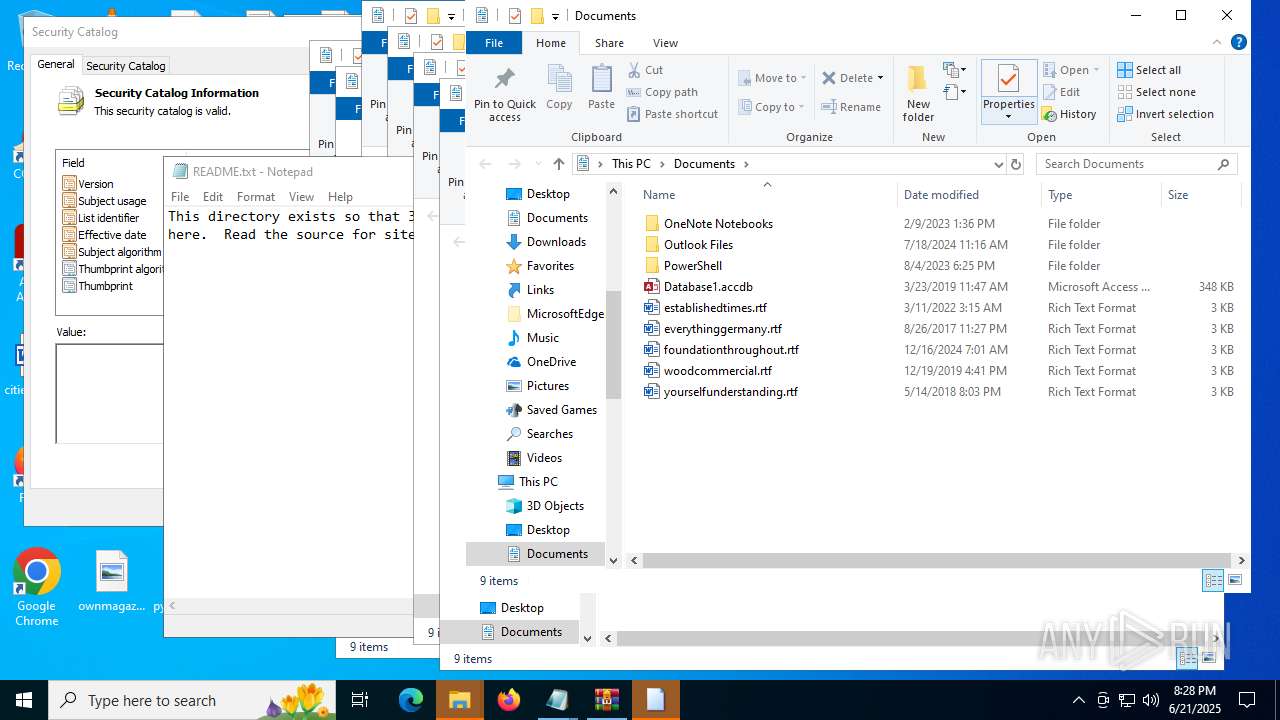Viewport: 1280px width, 720px height.
Task: Collapse the ribbon with the chevron
Action: 1215,42
